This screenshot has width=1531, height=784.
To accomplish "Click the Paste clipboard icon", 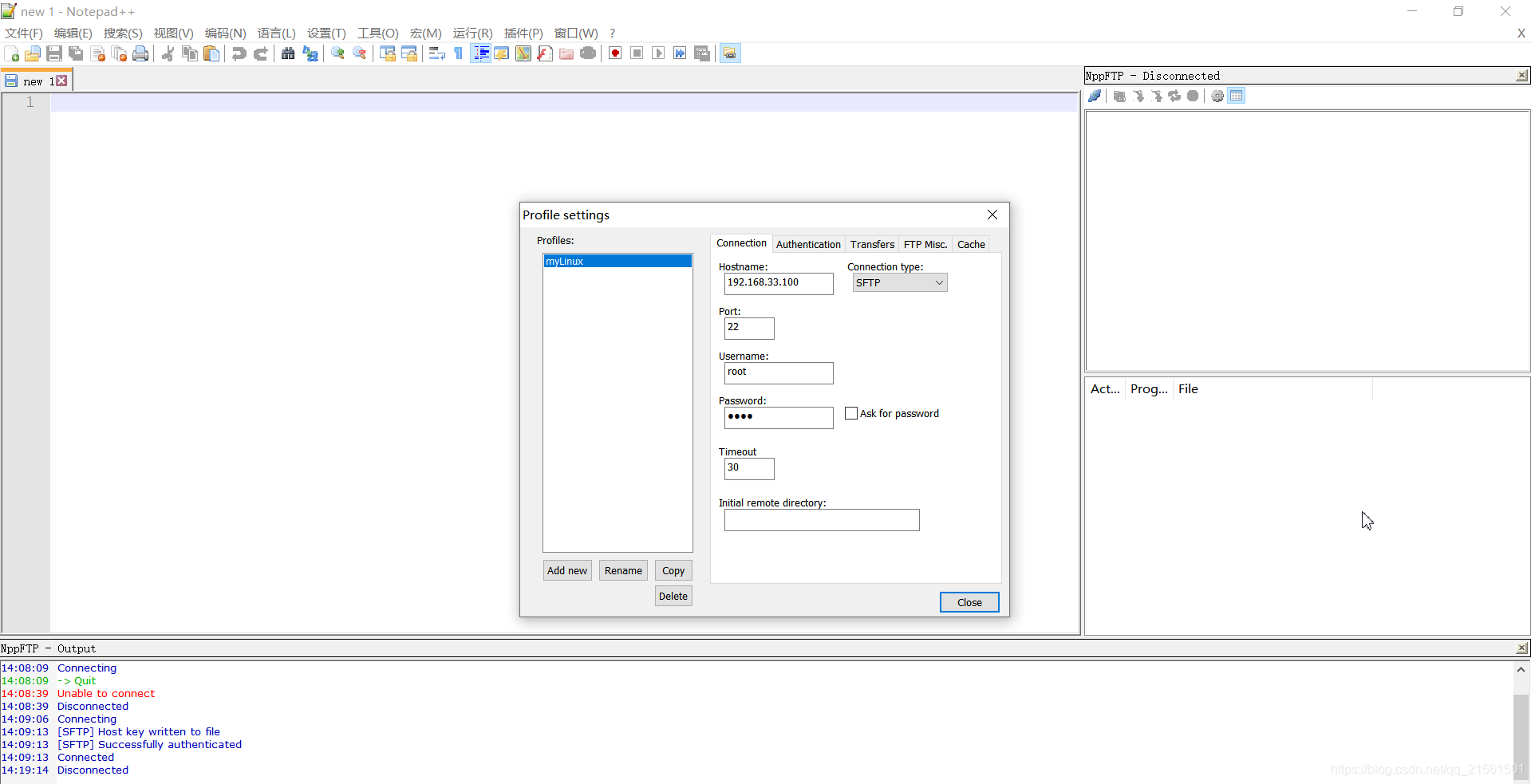I will (211, 53).
